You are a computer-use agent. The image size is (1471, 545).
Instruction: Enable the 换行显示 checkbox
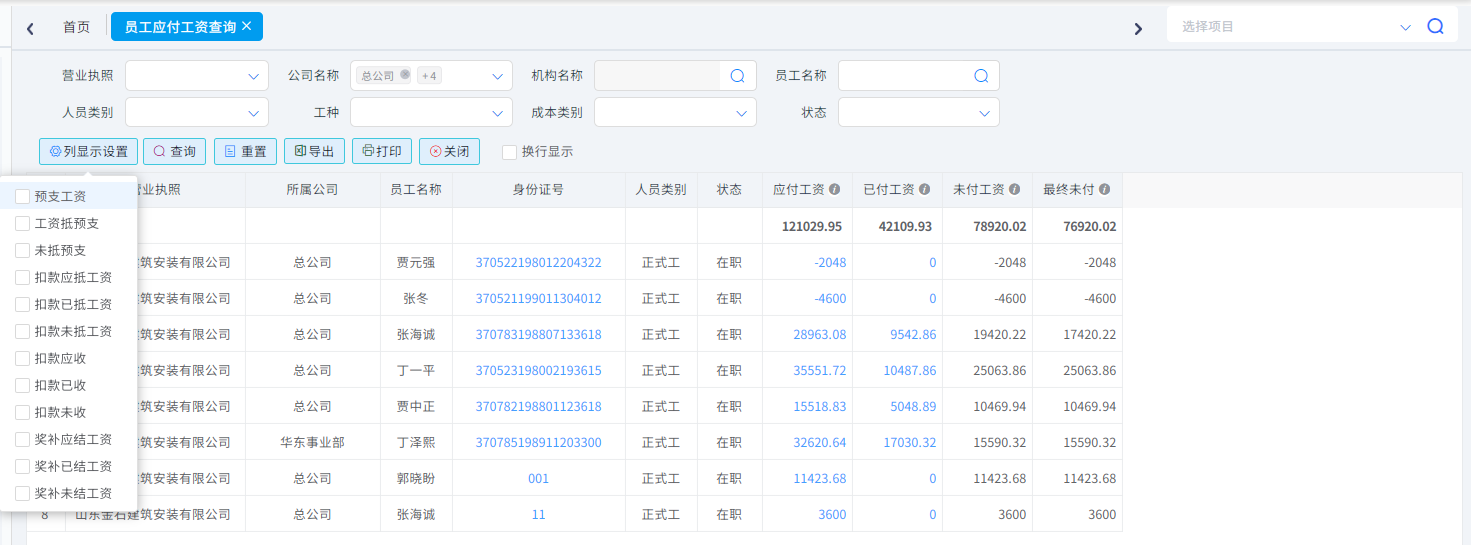coord(509,152)
